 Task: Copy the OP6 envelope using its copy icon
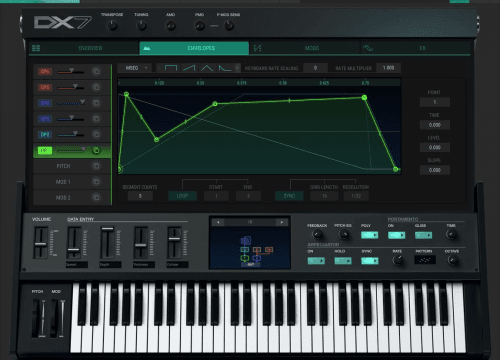96,71
